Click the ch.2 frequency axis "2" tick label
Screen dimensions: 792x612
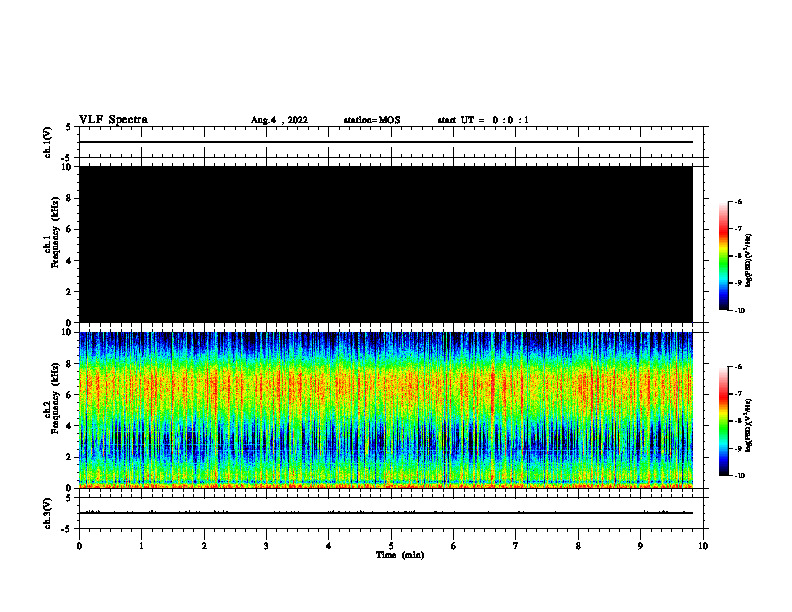point(70,457)
